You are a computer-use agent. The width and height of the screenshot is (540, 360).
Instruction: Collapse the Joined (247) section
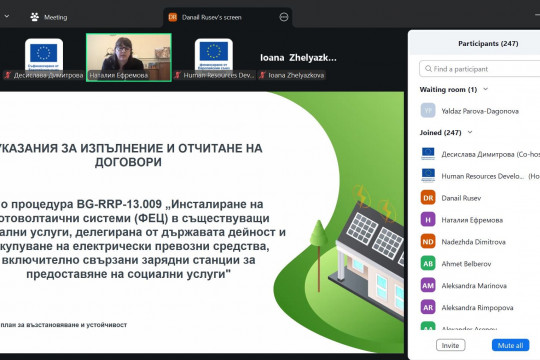tap(470, 132)
